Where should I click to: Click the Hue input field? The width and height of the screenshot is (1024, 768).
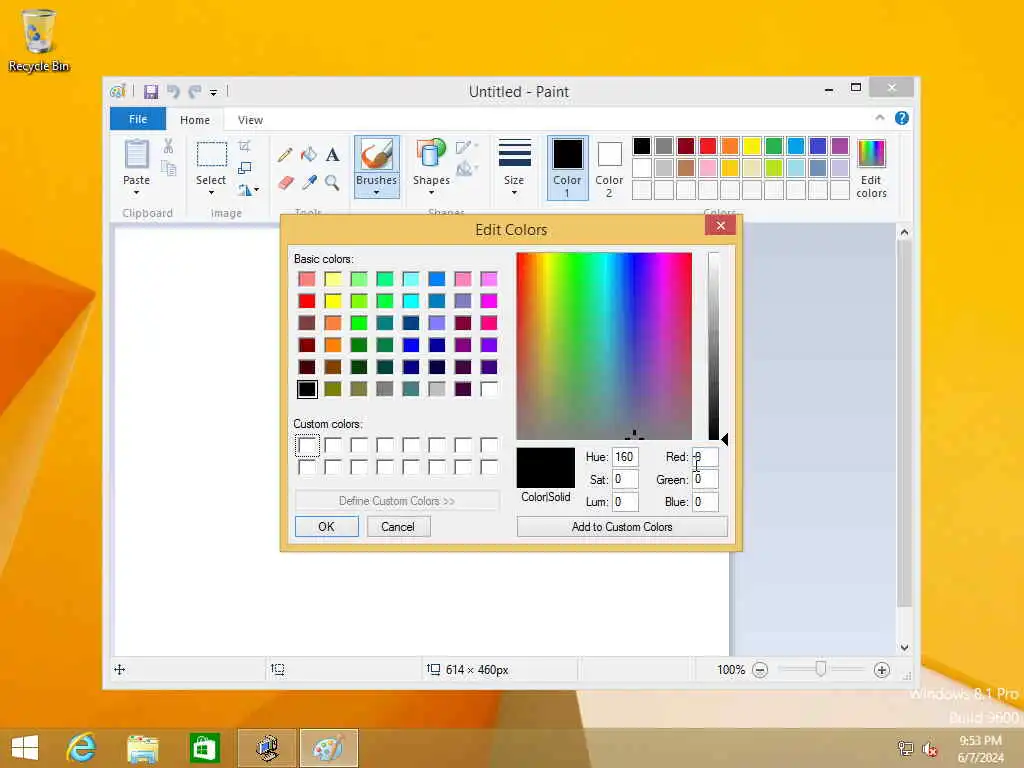coord(625,457)
